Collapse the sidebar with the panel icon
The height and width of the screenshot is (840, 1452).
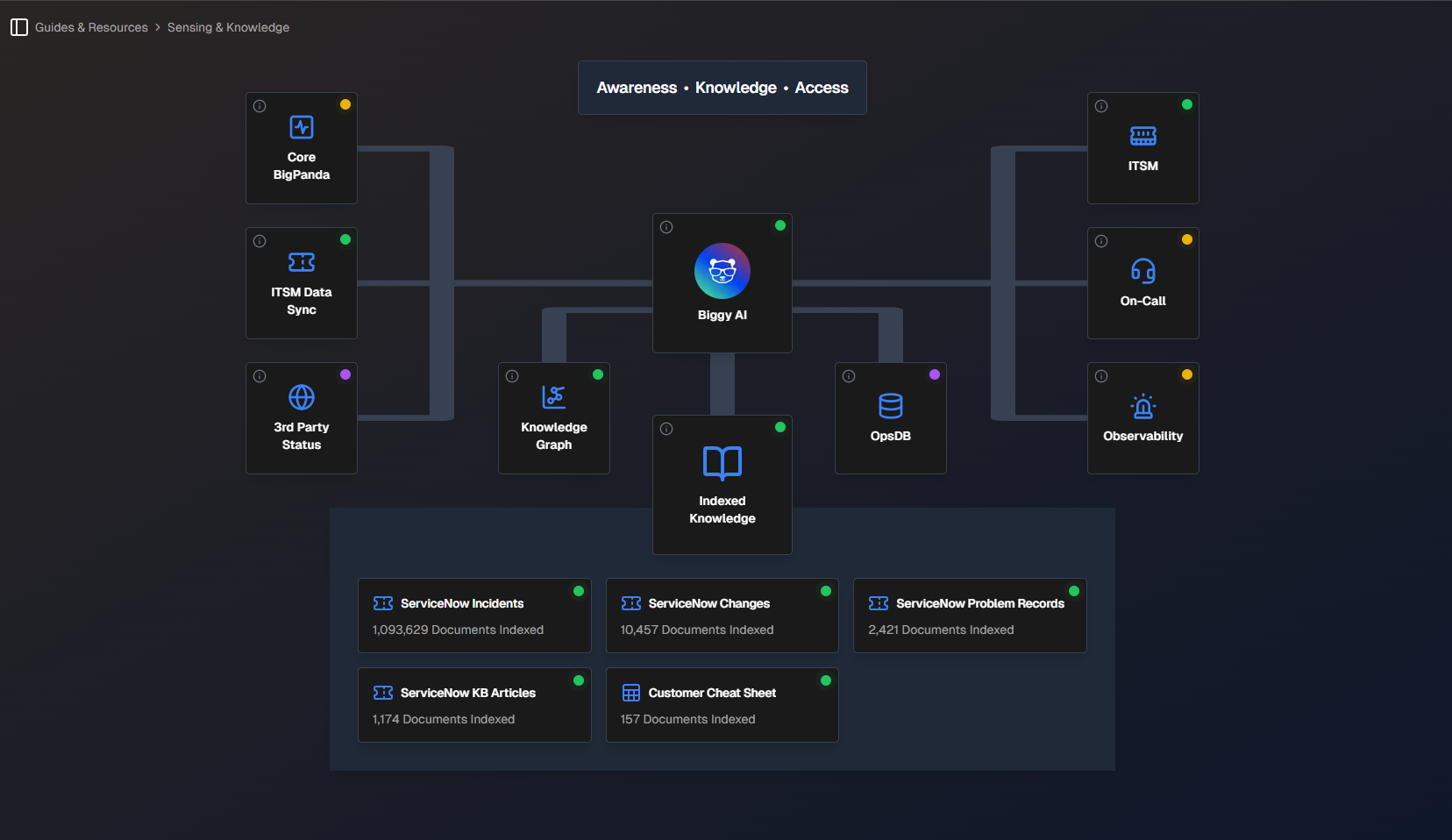18,27
